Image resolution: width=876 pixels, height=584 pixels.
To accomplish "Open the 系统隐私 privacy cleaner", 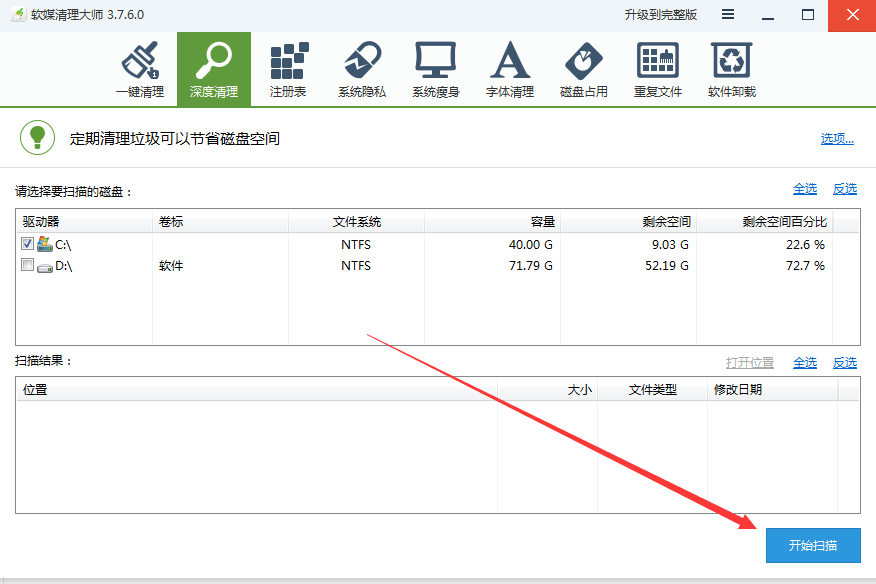I will tap(361, 69).
